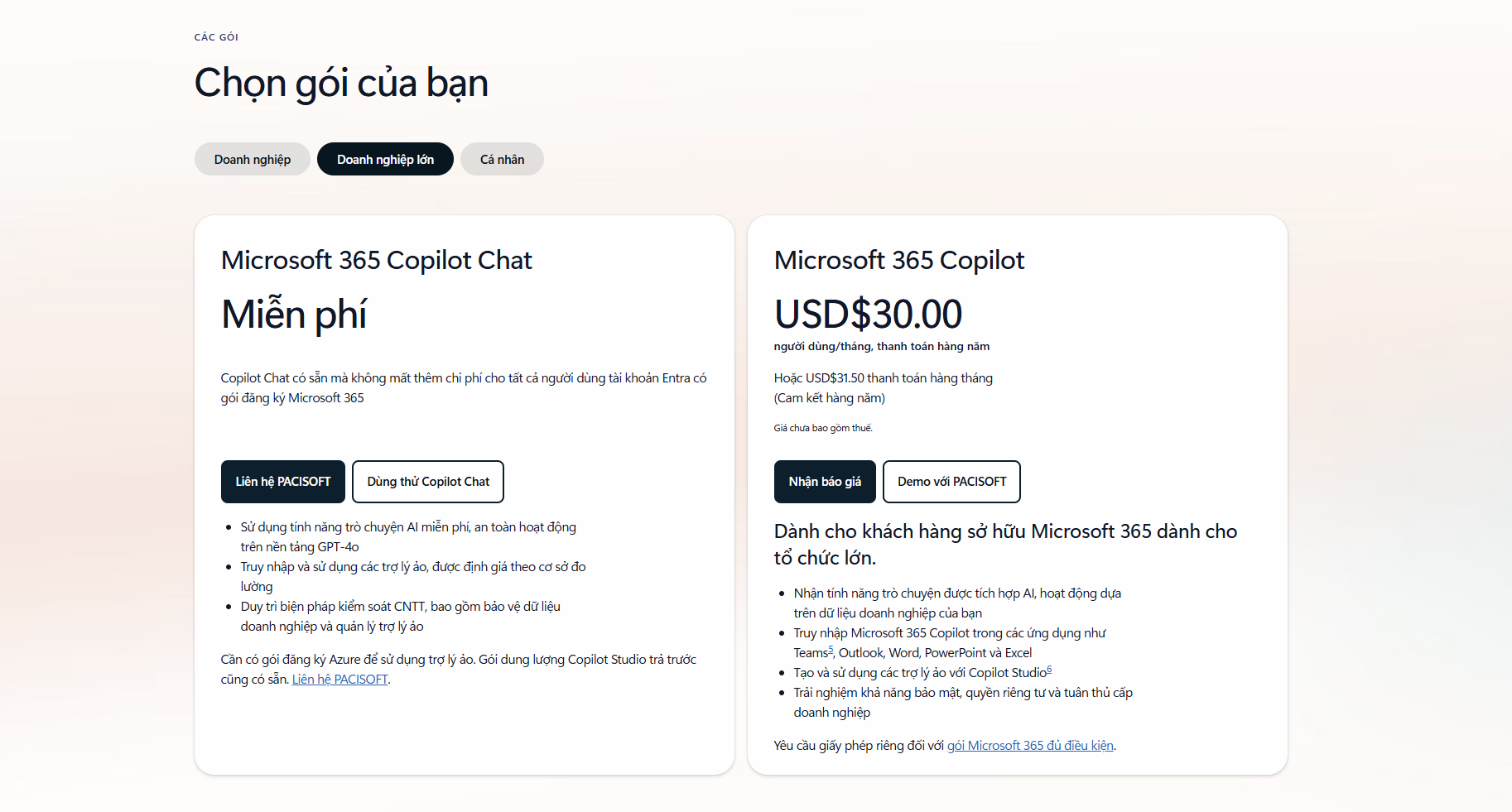Follow the gói Microsoft 365 đủ điều kiện link
Screen dimensions: 1512x812
click(1030, 746)
